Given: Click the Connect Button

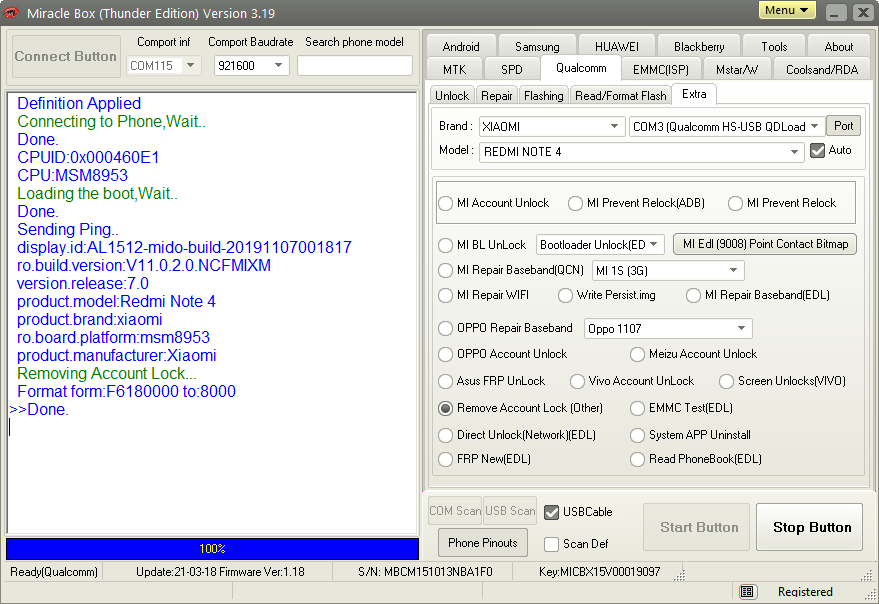Looking at the screenshot, I should coord(66,56).
